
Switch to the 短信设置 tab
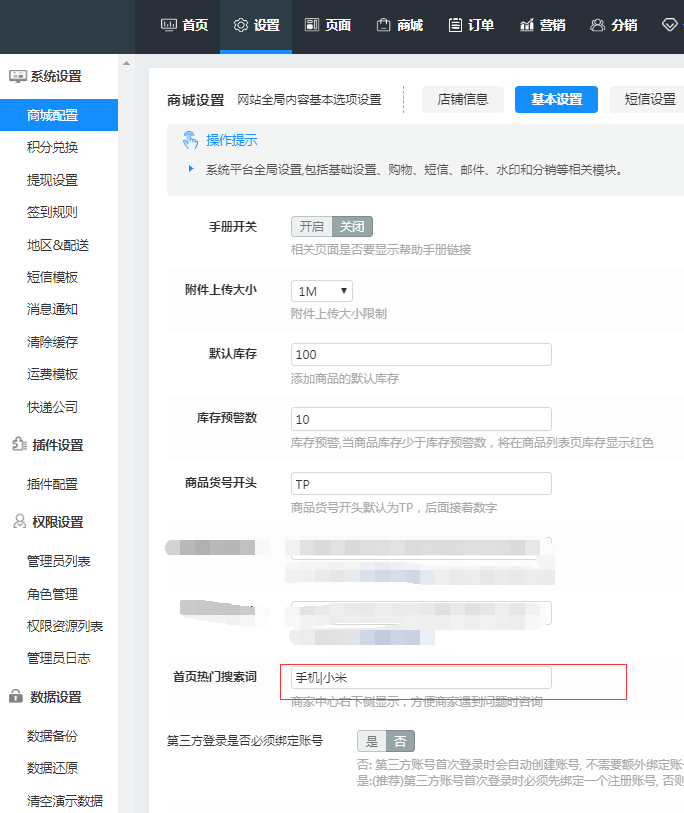pos(649,99)
